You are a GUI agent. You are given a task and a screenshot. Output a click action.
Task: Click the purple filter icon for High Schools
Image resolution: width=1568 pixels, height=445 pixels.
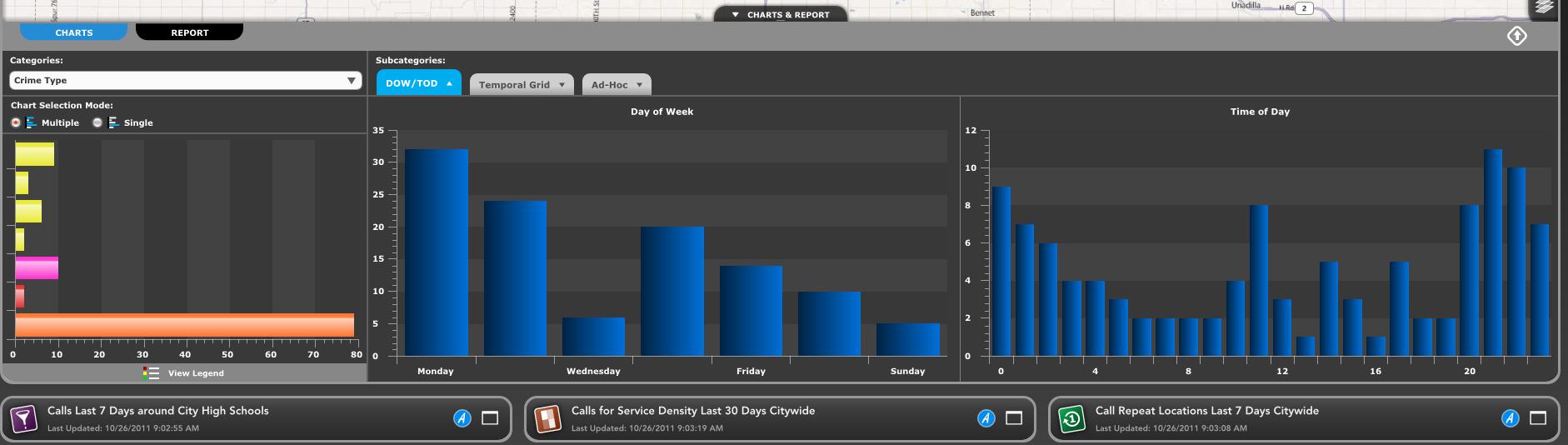[23, 418]
